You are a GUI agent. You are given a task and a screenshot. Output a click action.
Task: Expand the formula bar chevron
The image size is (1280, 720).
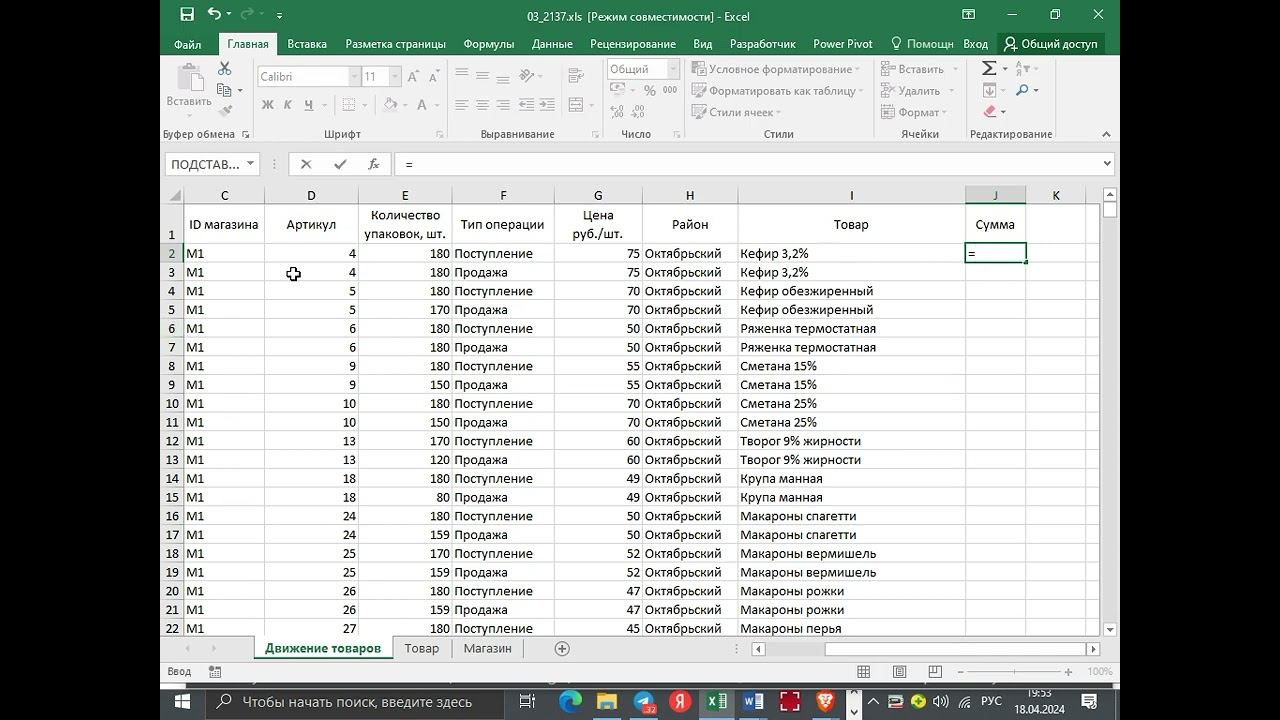1107,163
